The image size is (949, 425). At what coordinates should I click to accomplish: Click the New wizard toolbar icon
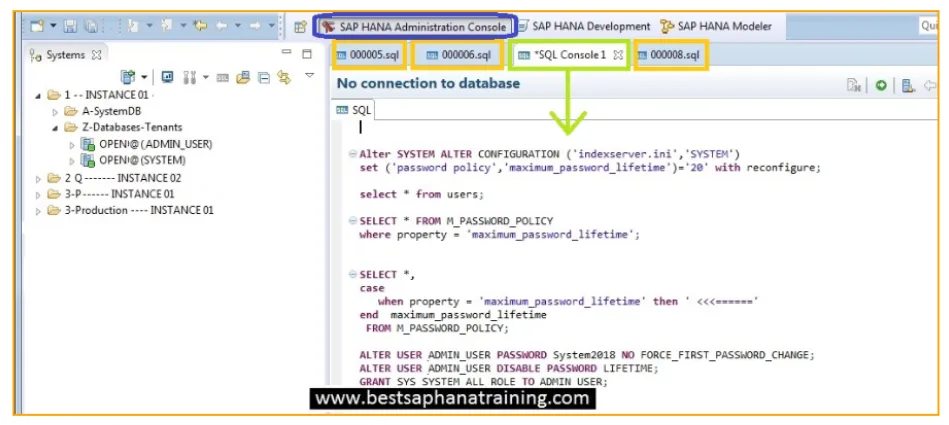point(38,26)
